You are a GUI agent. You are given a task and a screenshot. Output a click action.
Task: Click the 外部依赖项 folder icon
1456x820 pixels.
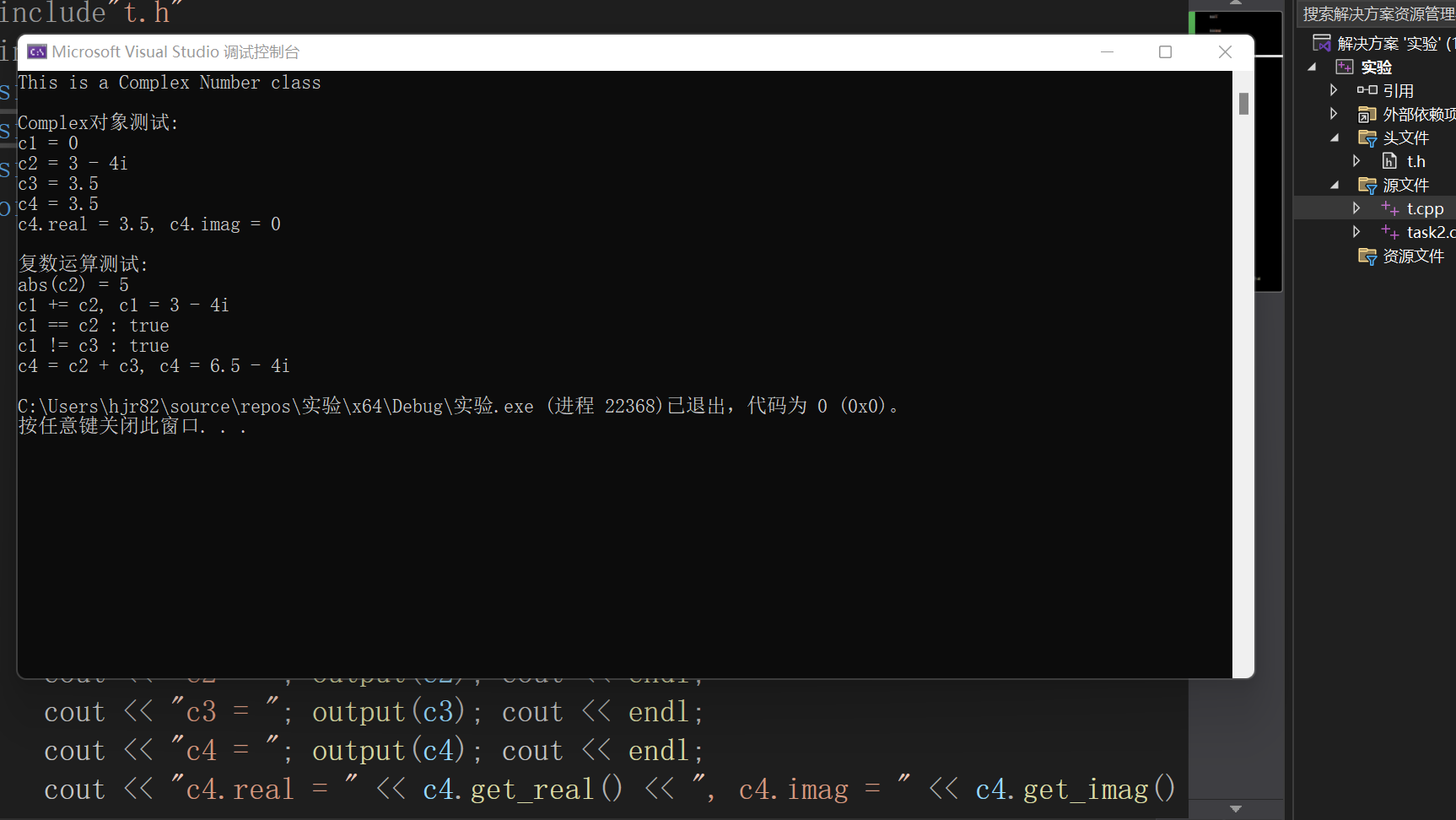click(x=1367, y=114)
